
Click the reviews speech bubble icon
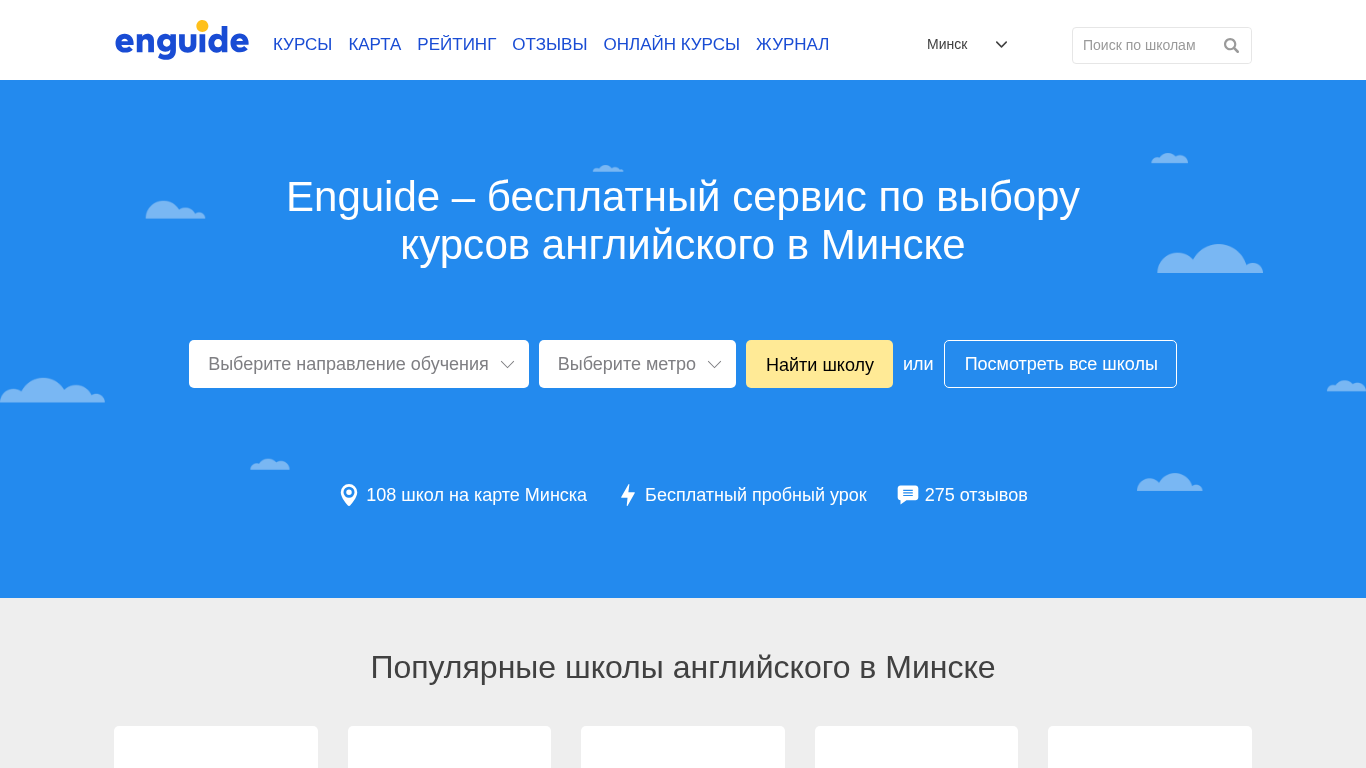tap(907, 495)
